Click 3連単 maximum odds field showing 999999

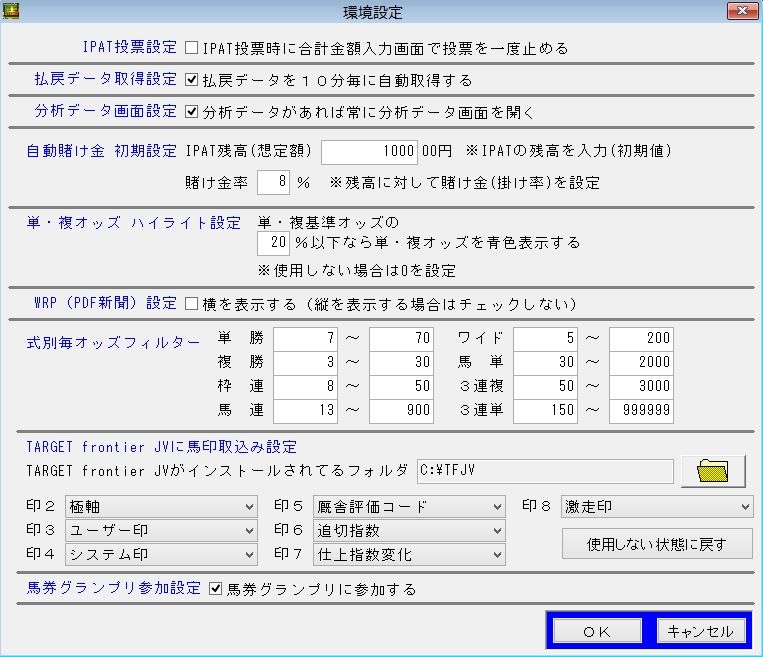[x=641, y=410]
